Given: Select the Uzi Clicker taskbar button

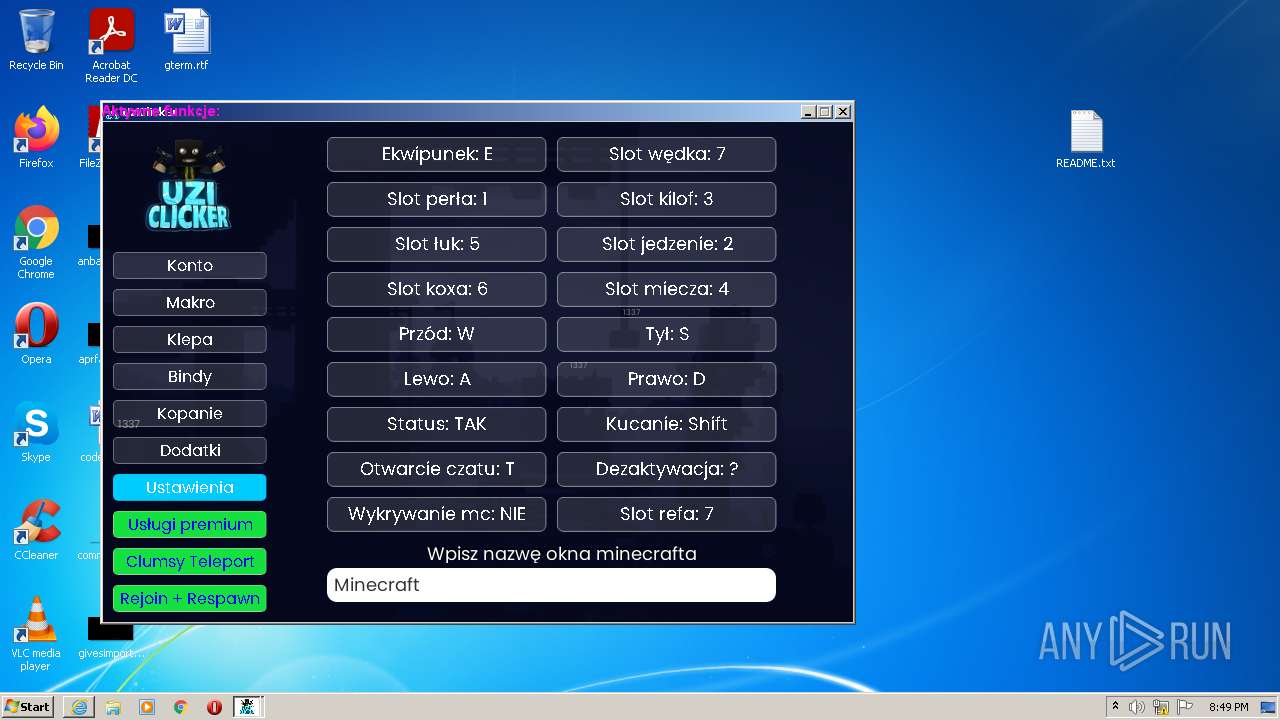Looking at the screenshot, I should tap(248, 706).
